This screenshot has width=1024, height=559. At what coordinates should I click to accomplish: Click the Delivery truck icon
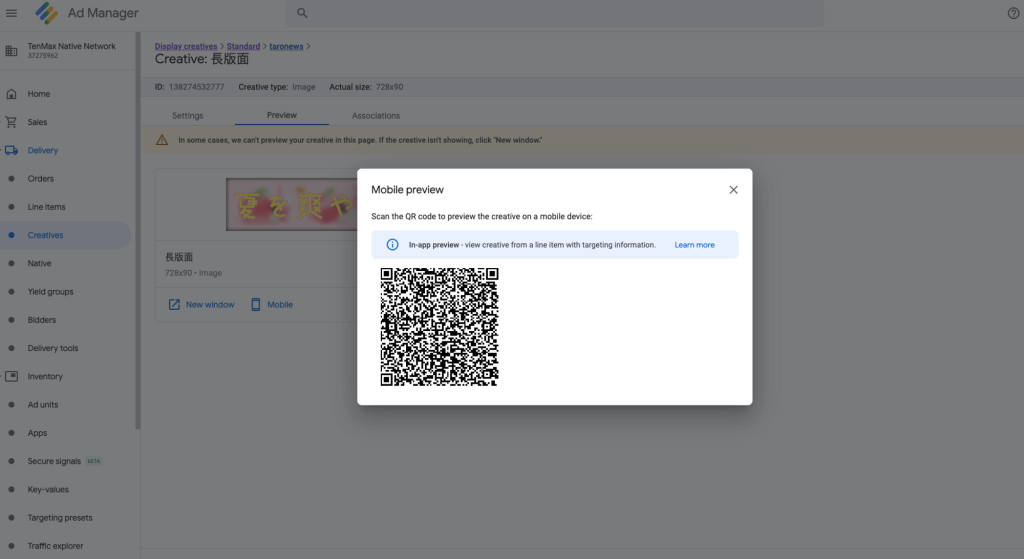(x=11, y=150)
